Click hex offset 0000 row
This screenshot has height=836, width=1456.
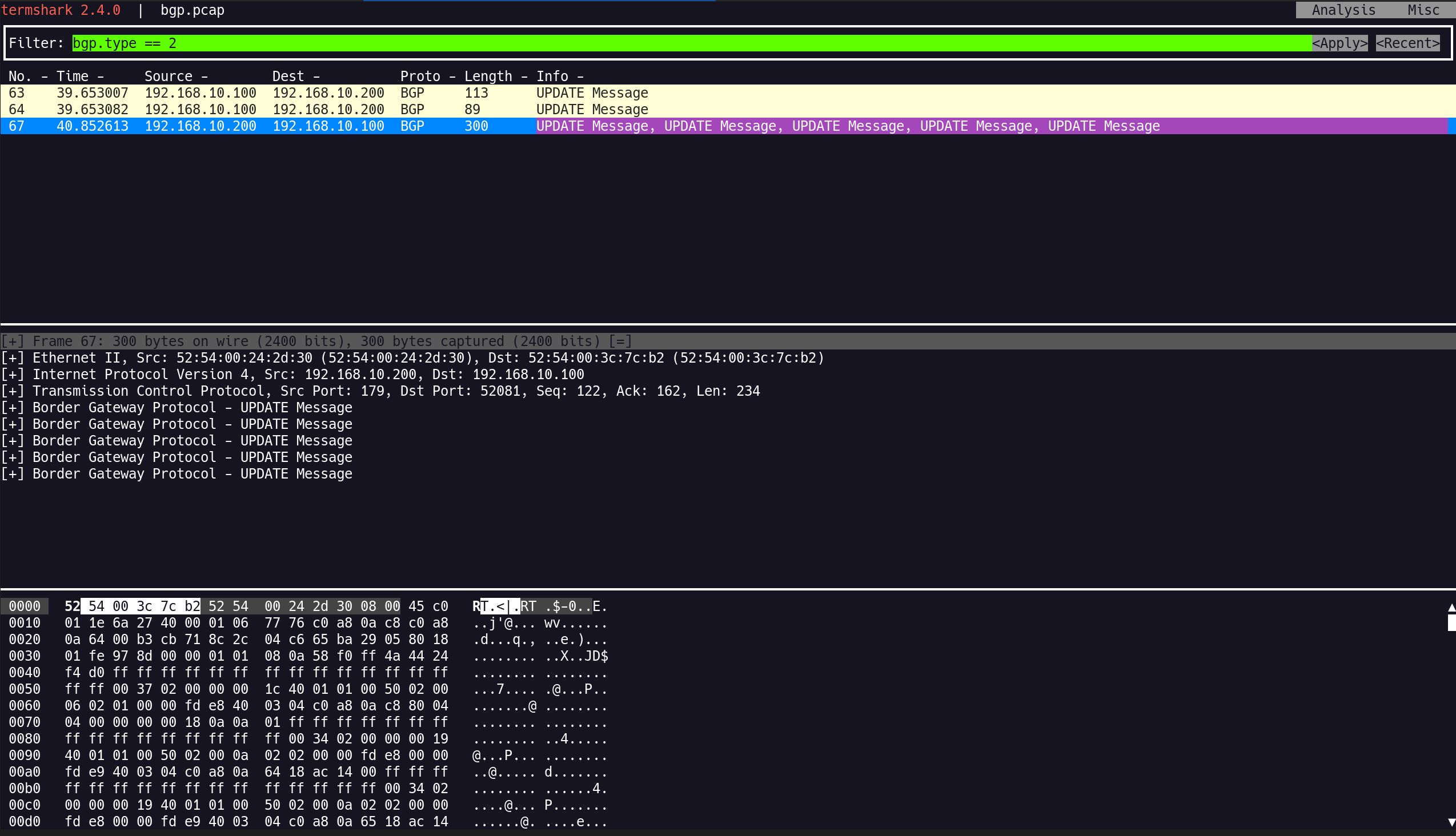(25, 607)
